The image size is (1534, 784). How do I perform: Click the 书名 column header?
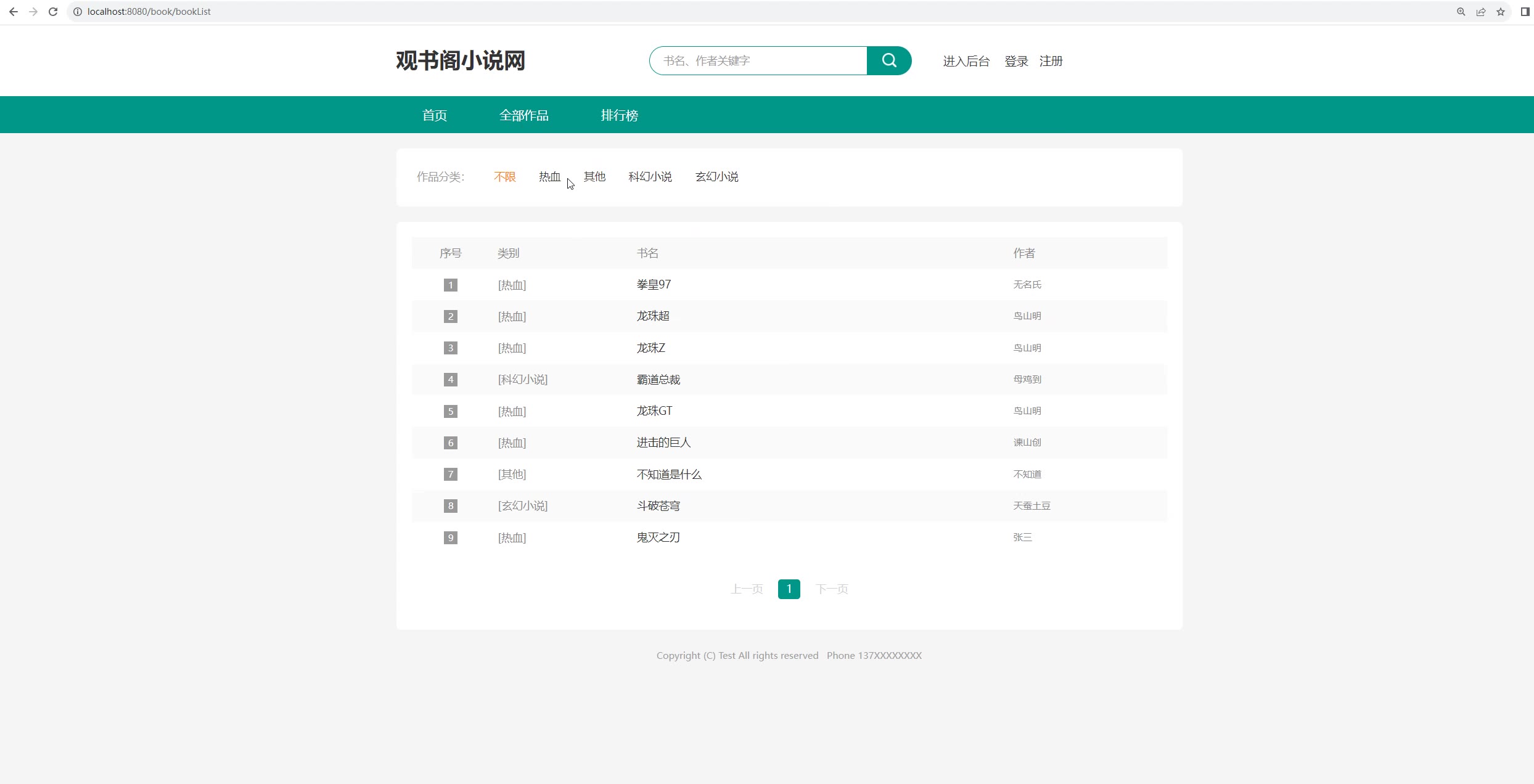tap(647, 253)
